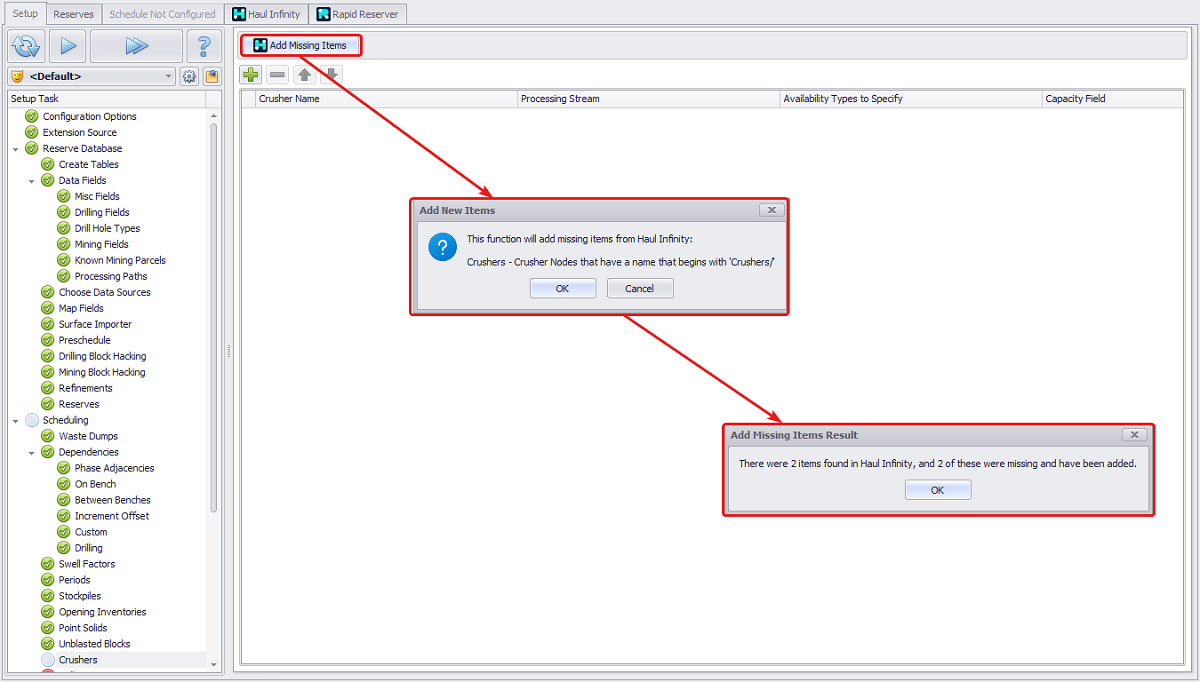The width and height of the screenshot is (1200, 682).
Task: Click OK in Add Missing Items Result
Action: pyautogui.click(x=937, y=490)
